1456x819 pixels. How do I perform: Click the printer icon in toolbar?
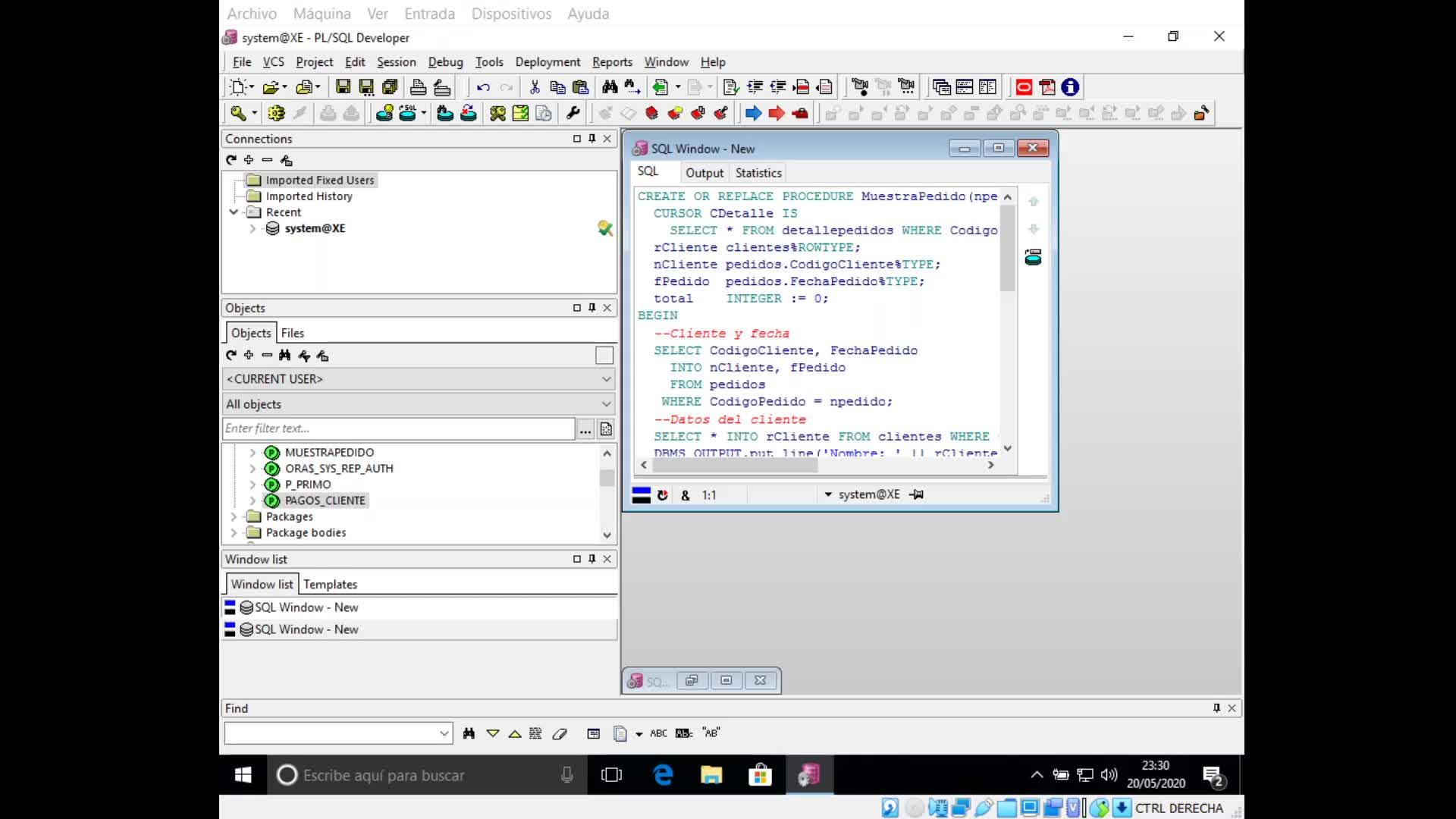[418, 87]
